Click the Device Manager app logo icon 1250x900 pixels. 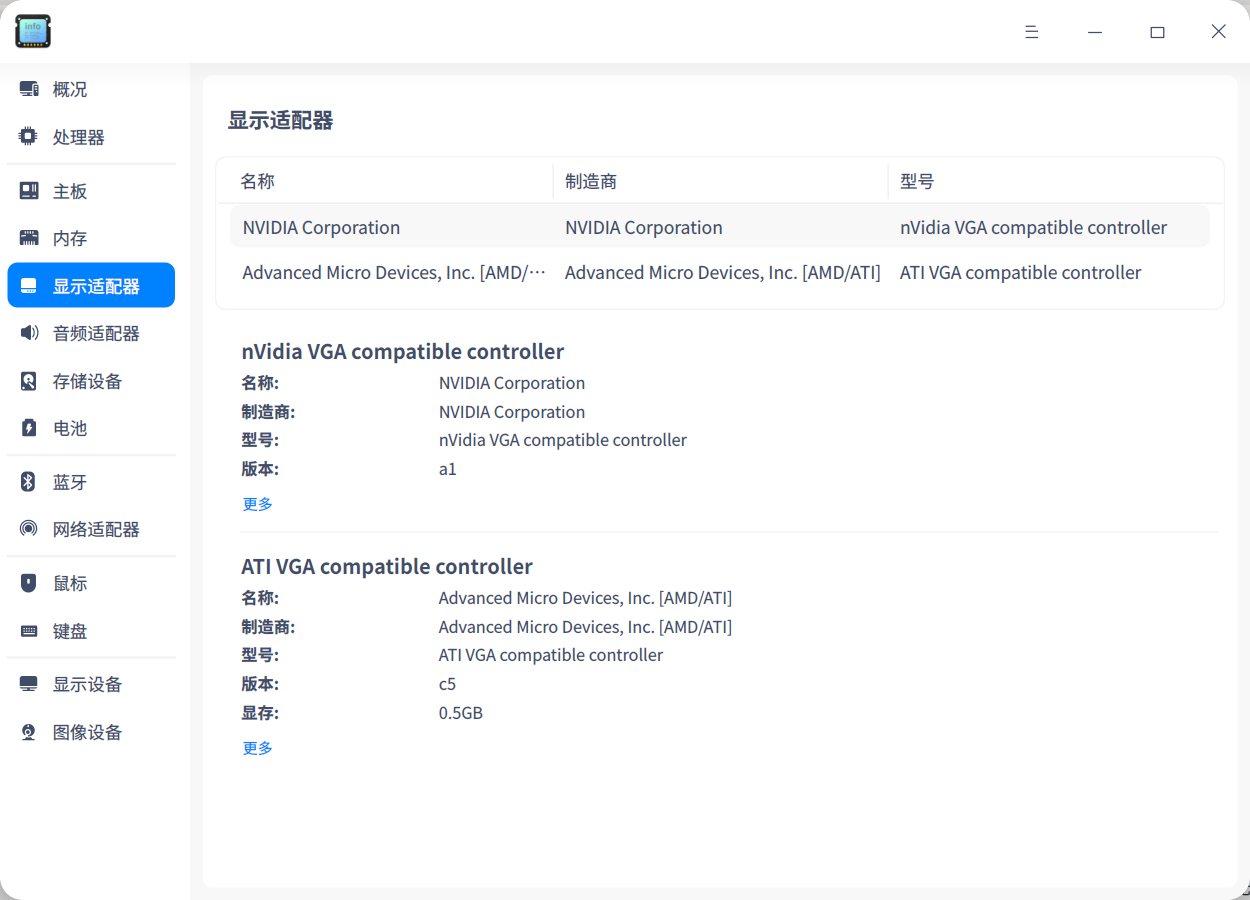pos(32,31)
